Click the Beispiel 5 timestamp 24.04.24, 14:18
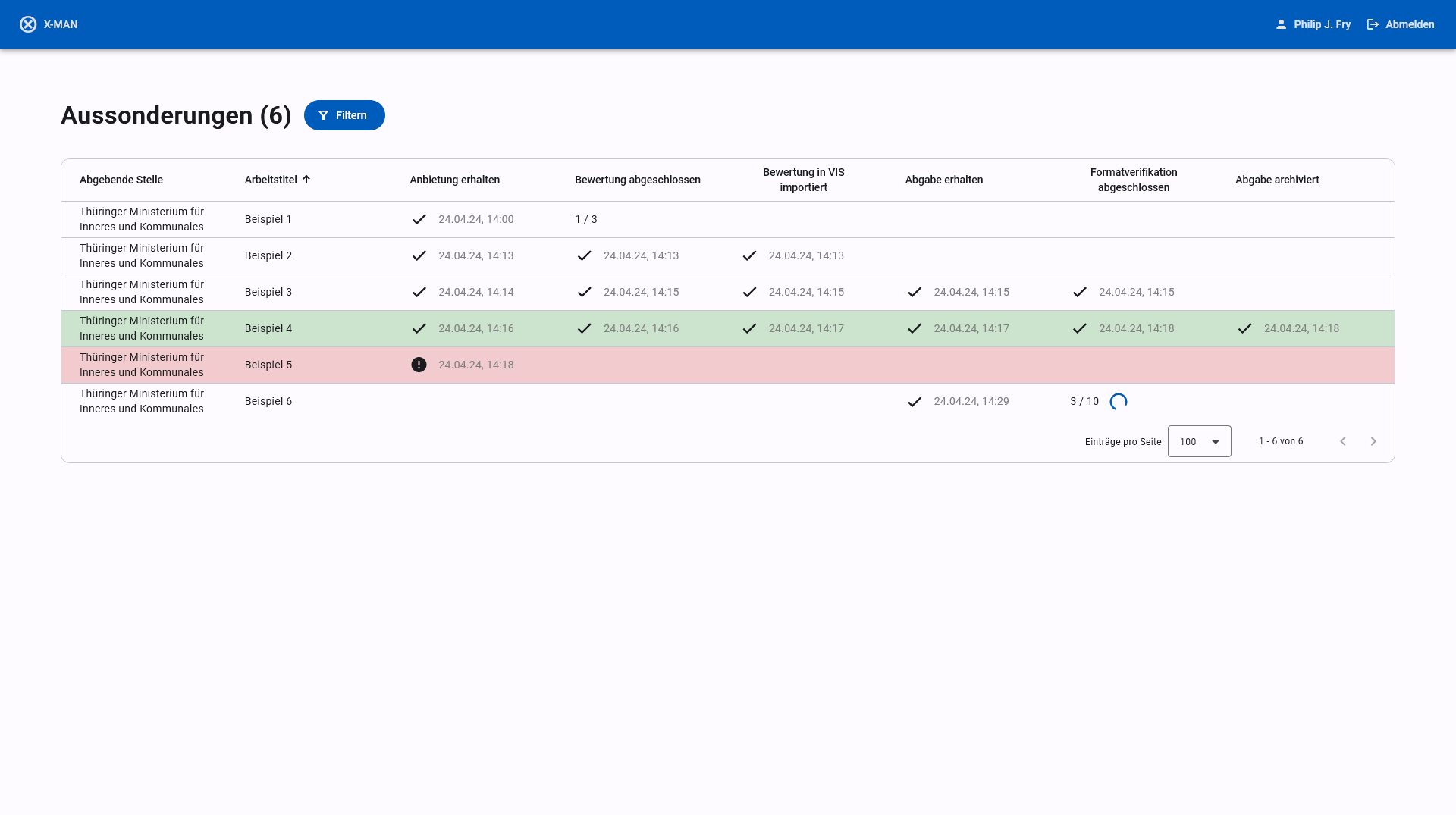1456x815 pixels. coord(476,365)
